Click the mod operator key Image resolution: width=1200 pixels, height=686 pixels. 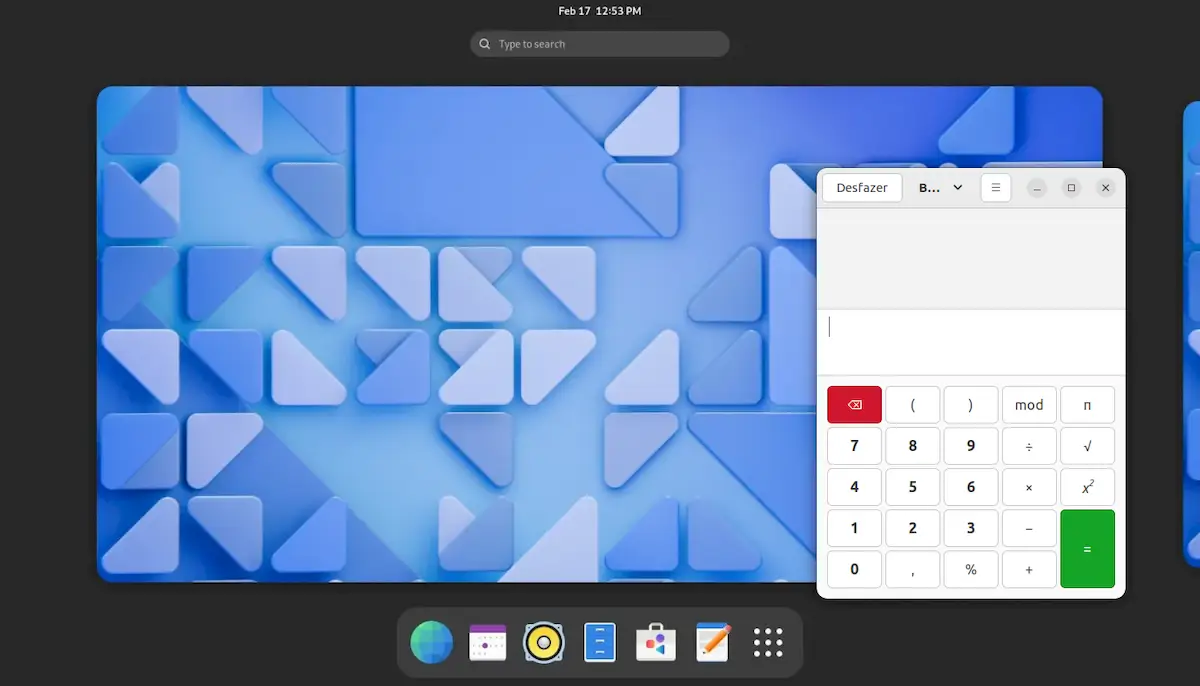click(x=1029, y=405)
